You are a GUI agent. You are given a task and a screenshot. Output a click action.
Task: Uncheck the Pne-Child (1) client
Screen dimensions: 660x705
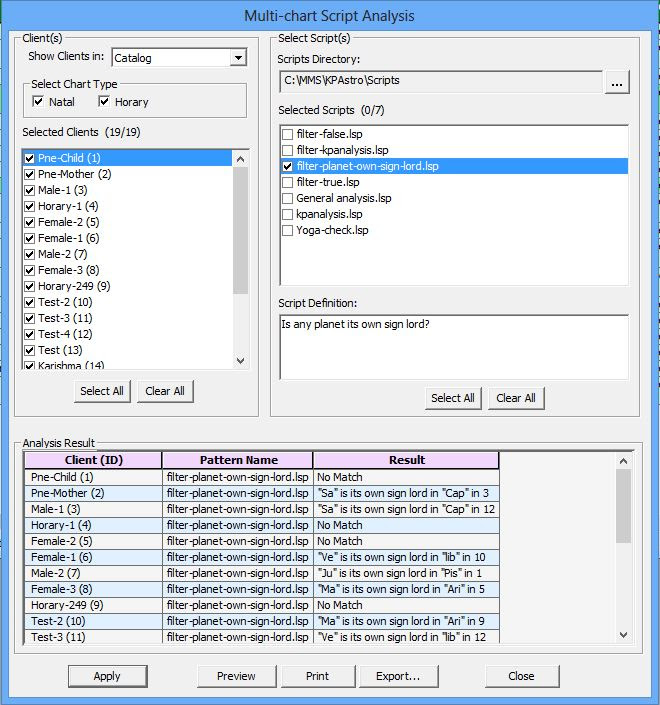30,158
